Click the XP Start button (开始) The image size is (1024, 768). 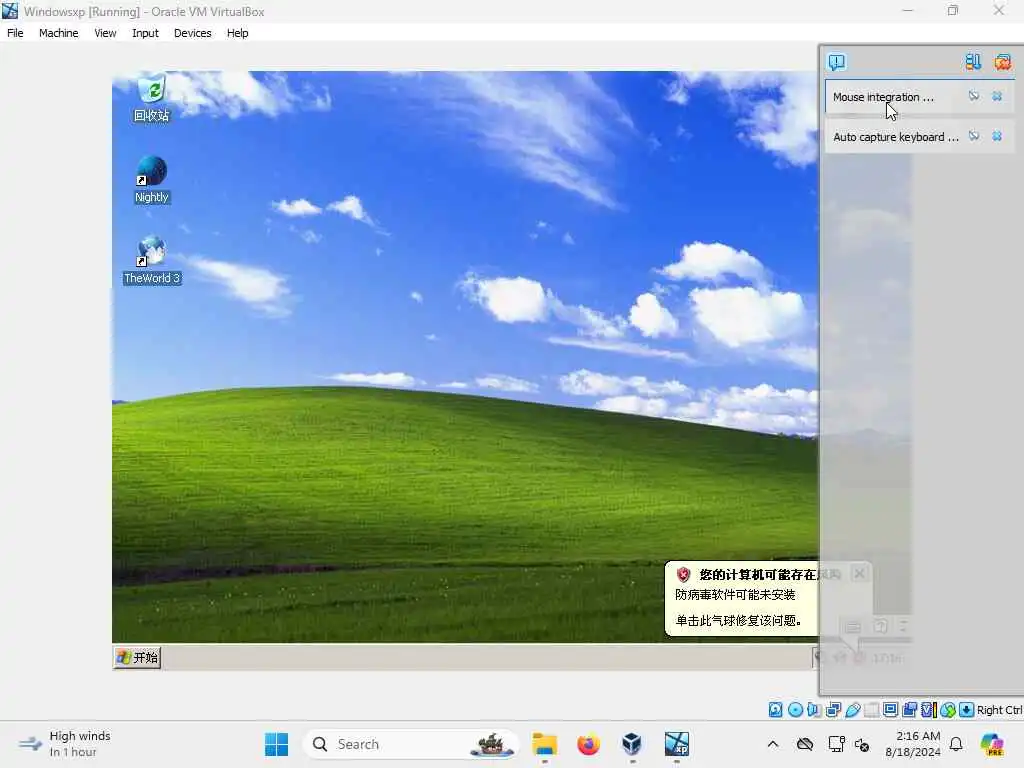pyautogui.click(x=137, y=657)
